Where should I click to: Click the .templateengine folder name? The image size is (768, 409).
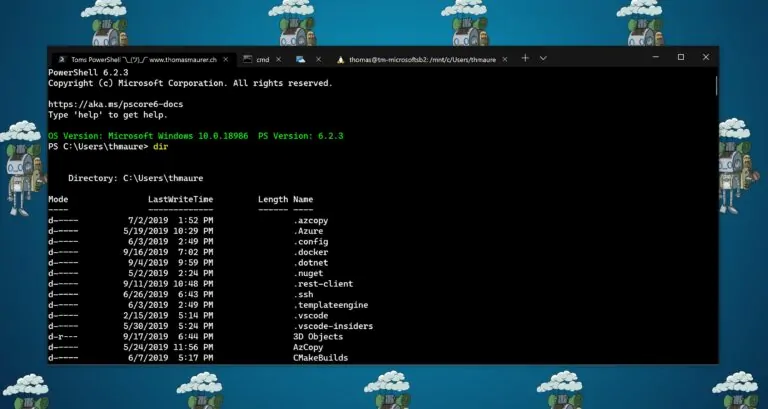click(331, 305)
